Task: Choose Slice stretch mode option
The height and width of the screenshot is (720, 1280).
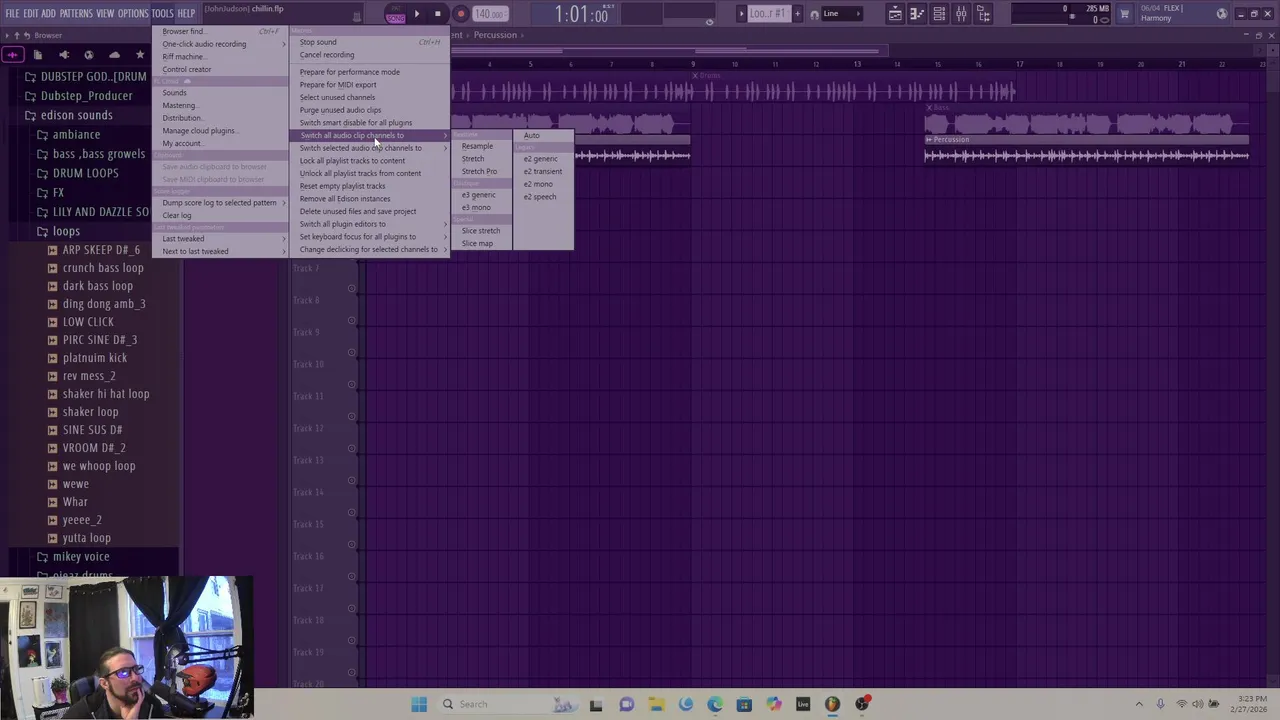Action: click(x=484, y=230)
